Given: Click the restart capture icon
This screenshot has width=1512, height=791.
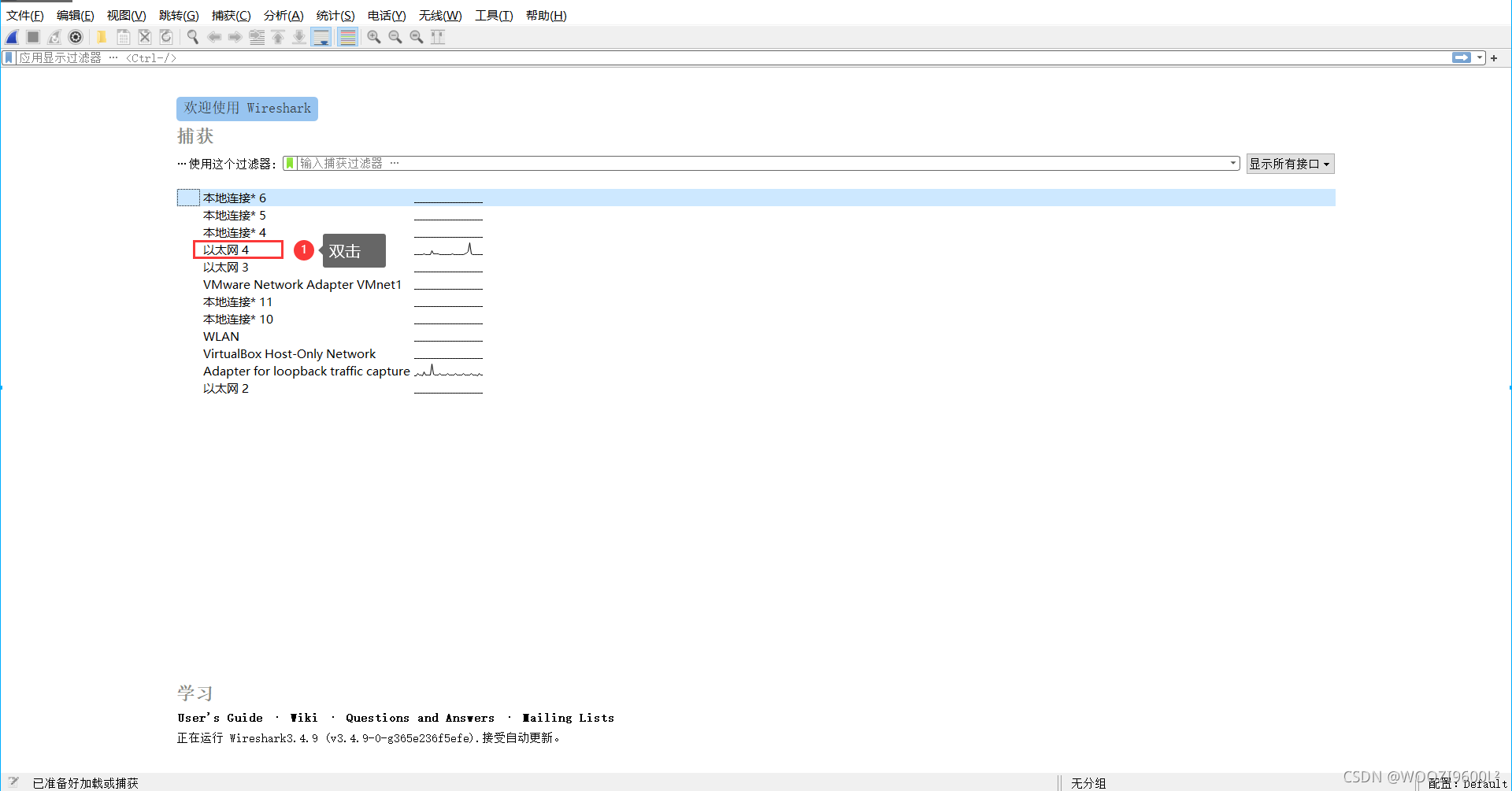Looking at the screenshot, I should [x=54, y=37].
